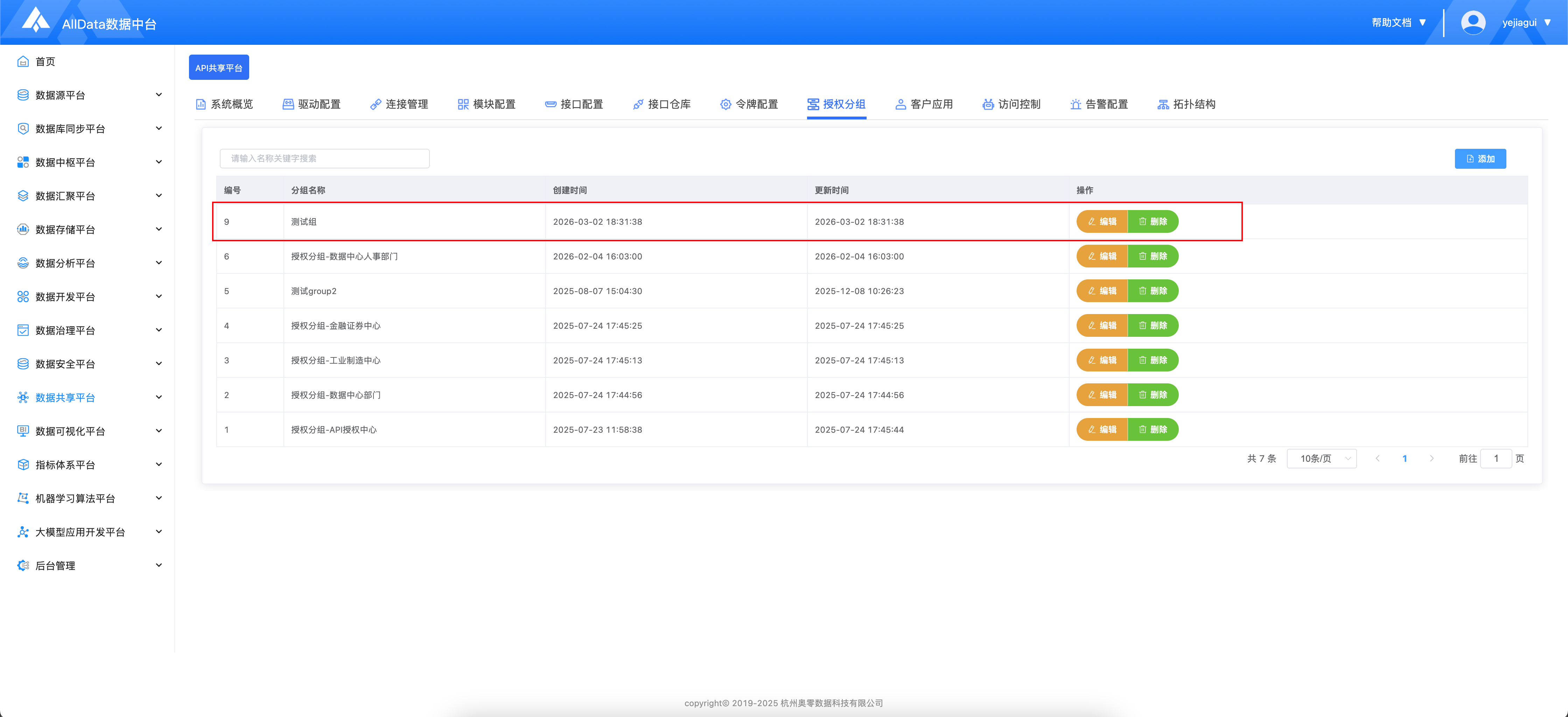Click the 数据可视化平台 BI icon
The image size is (1568, 717).
click(x=23, y=431)
